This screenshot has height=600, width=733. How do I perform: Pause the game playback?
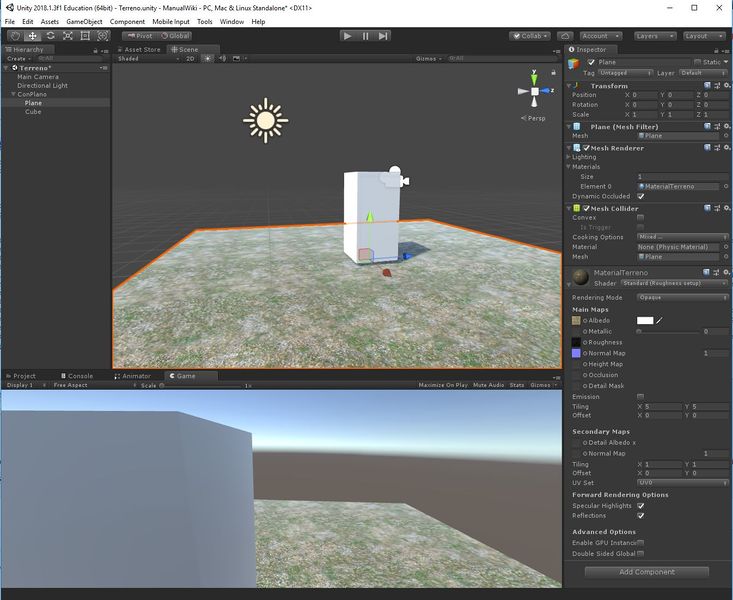[365, 36]
